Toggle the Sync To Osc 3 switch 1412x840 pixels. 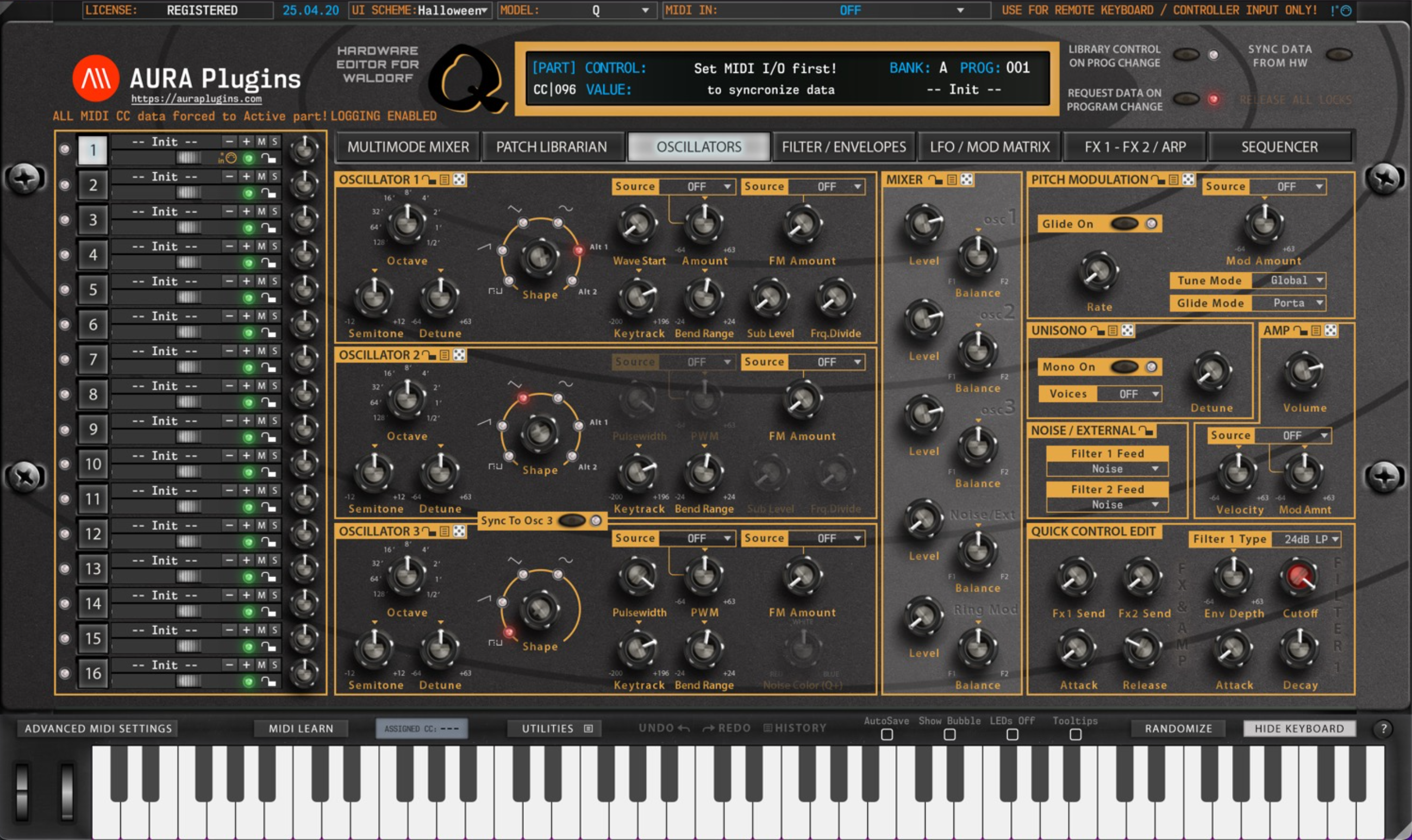[x=572, y=520]
